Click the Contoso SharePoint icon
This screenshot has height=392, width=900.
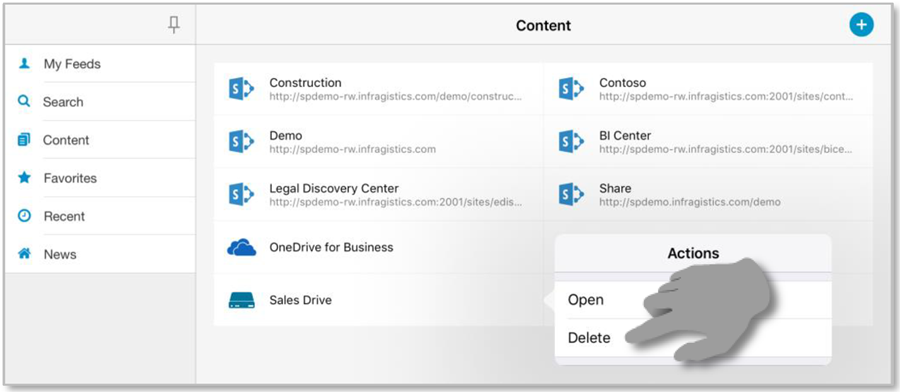tap(571, 89)
